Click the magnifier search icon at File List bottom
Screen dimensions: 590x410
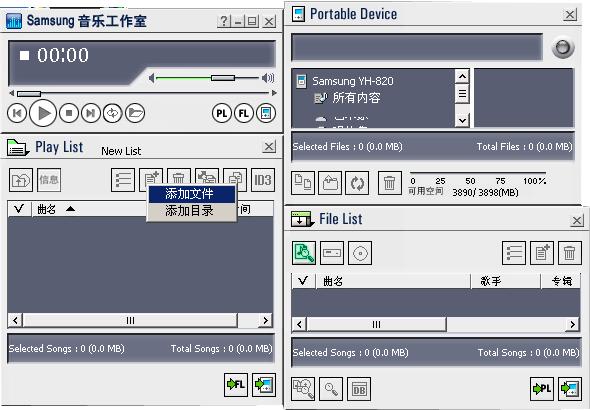click(x=331, y=389)
